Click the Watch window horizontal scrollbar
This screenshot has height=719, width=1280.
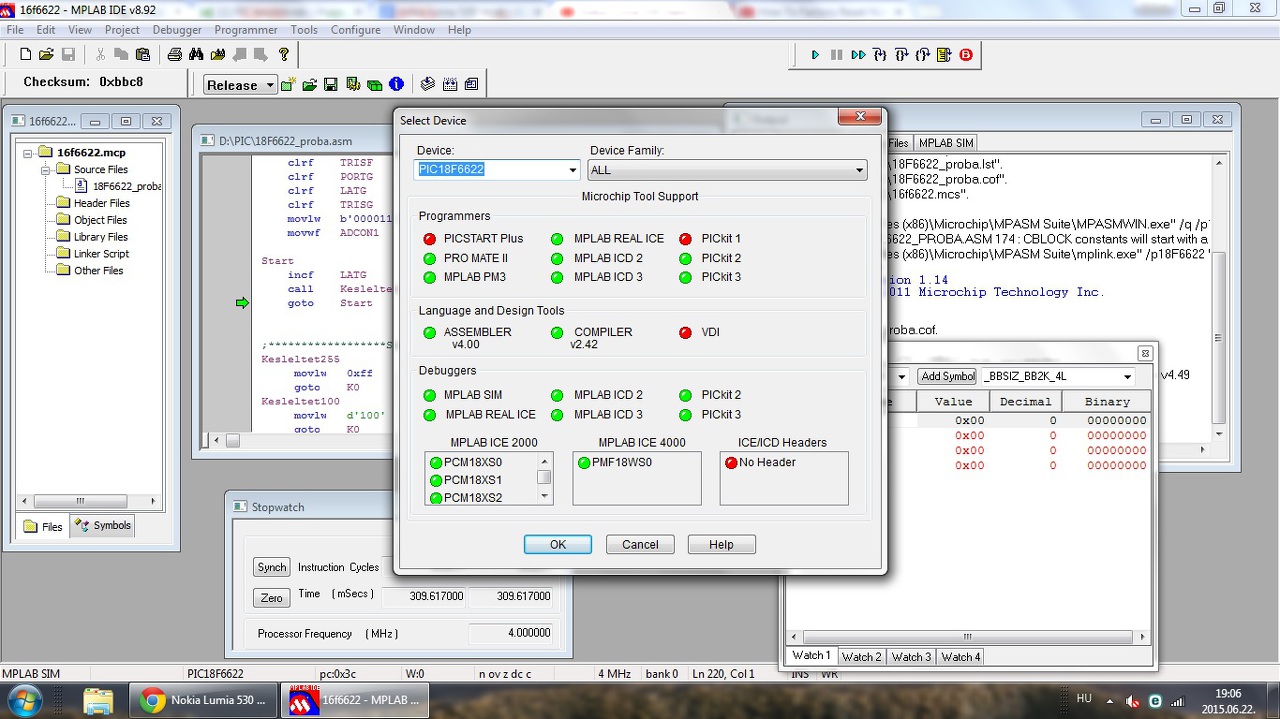pos(967,636)
